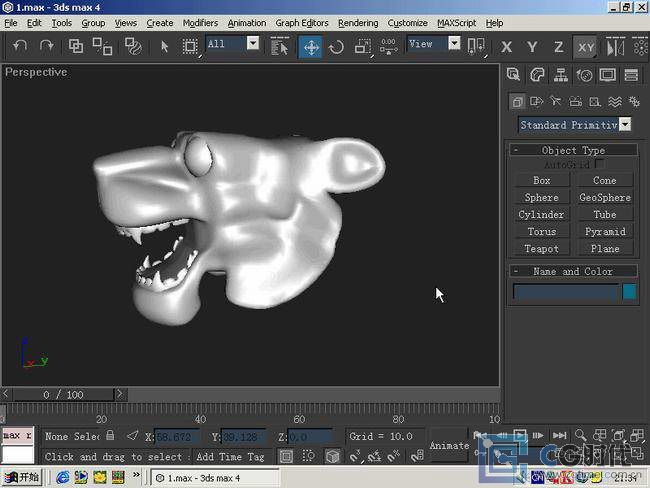Select the Cameras category icon
The width and height of the screenshot is (650, 488).
pos(575,102)
